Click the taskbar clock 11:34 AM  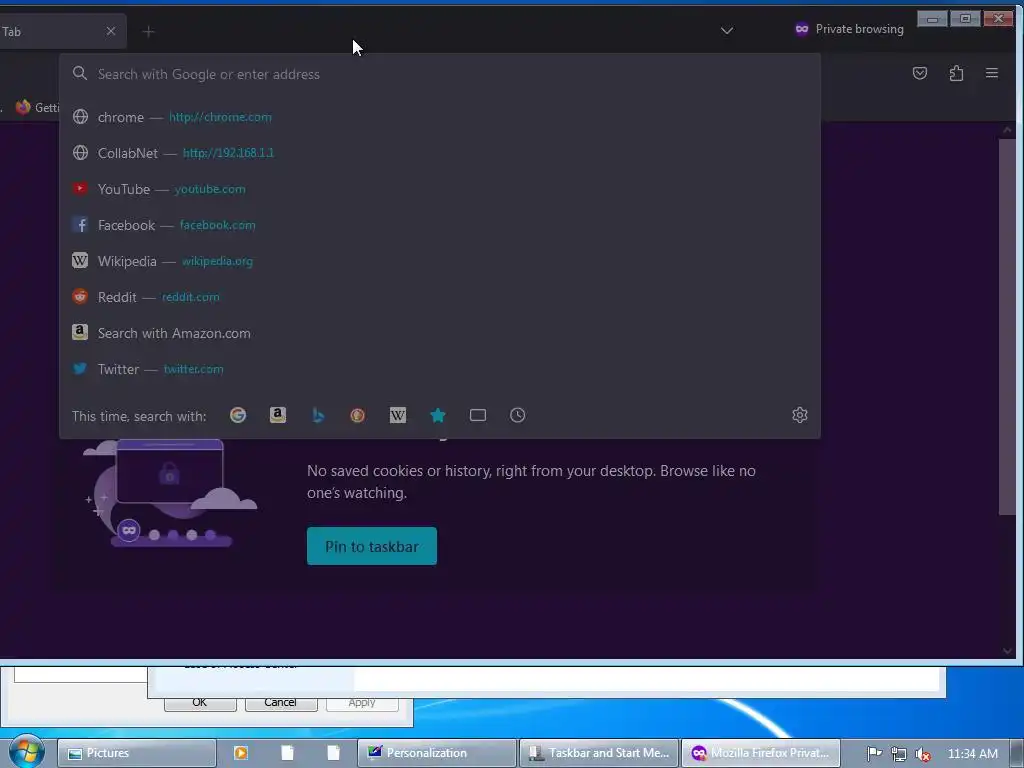972,754
